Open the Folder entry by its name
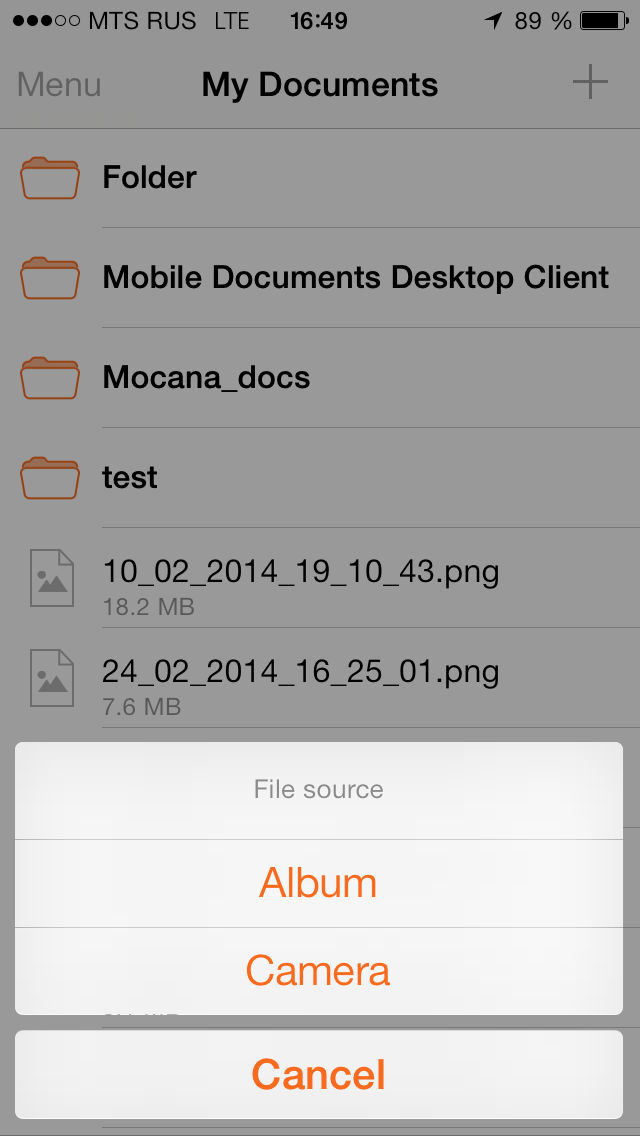 [149, 178]
